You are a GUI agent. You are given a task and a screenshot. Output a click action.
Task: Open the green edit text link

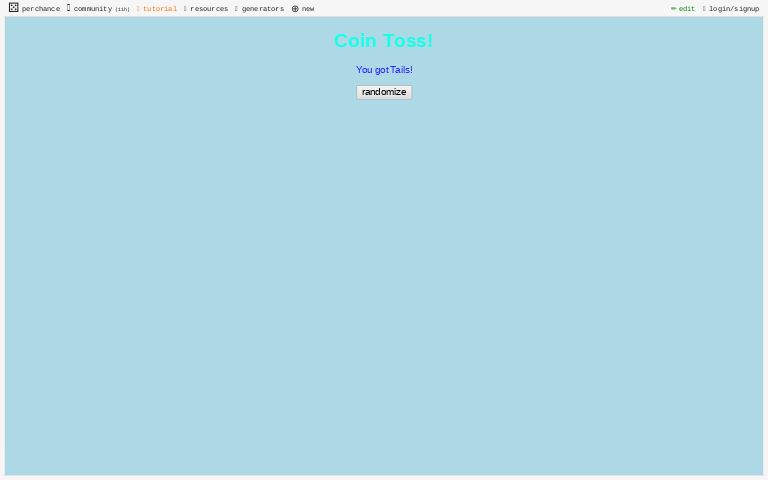[687, 9]
